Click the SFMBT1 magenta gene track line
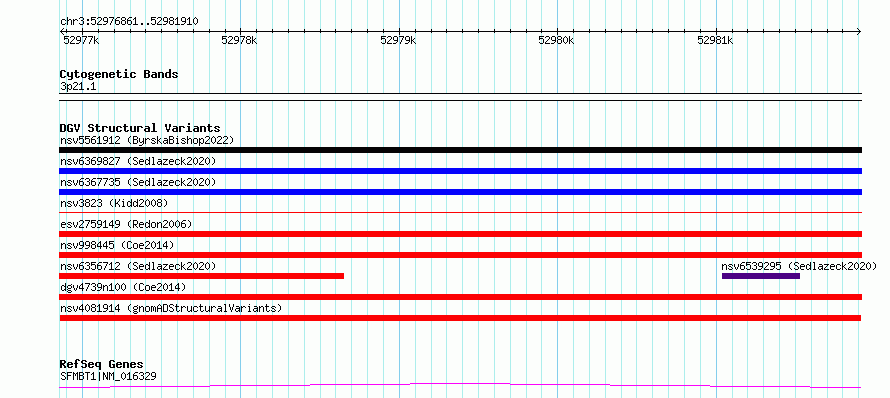Screen dimensions: 890x398 [460, 386]
